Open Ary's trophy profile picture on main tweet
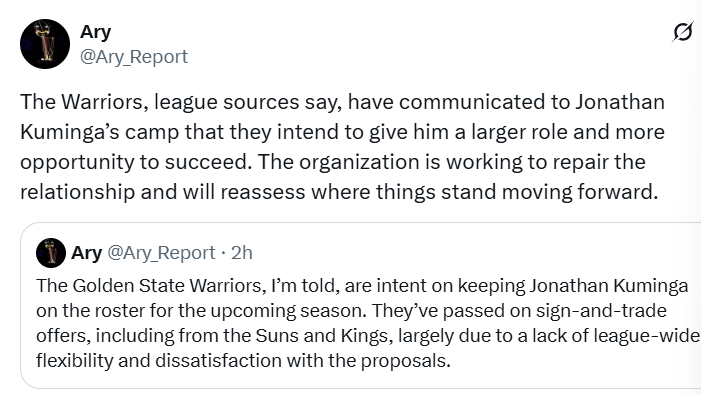 [x=45, y=44]
